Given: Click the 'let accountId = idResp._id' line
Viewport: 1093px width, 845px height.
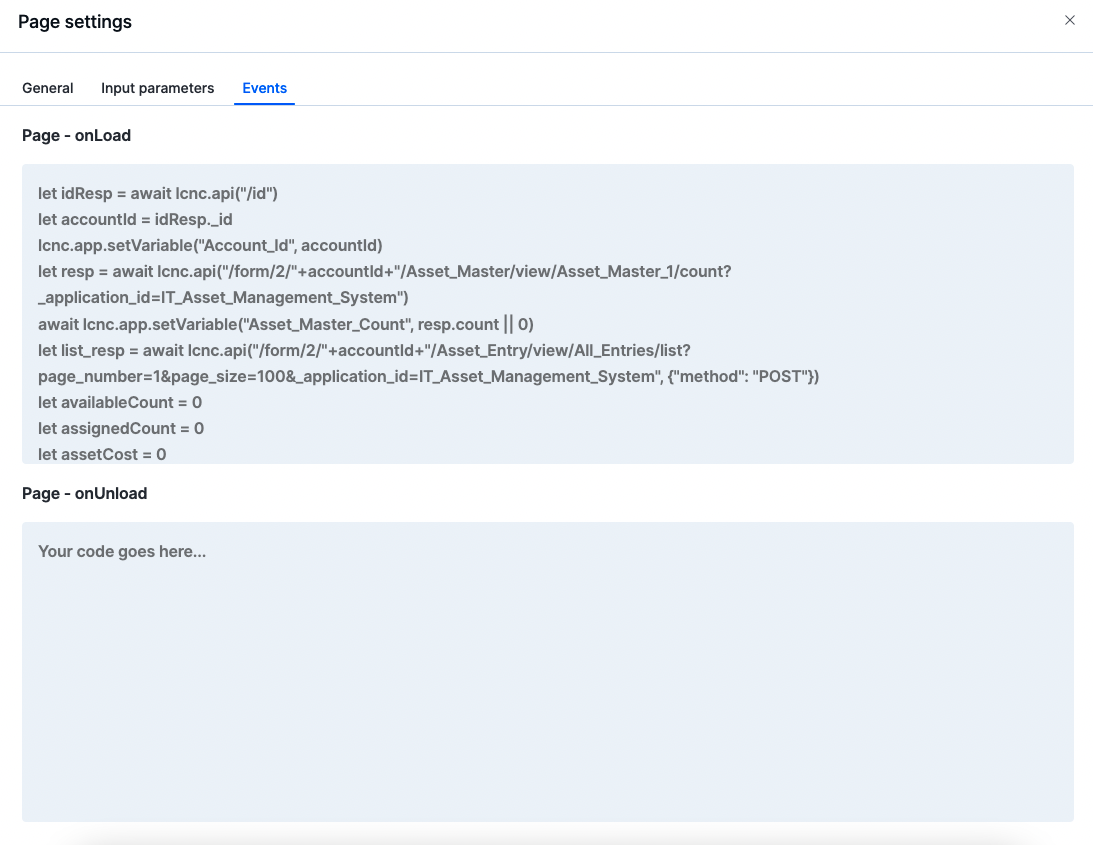Looking at the screenshot, I should click(x=135, y=220).
